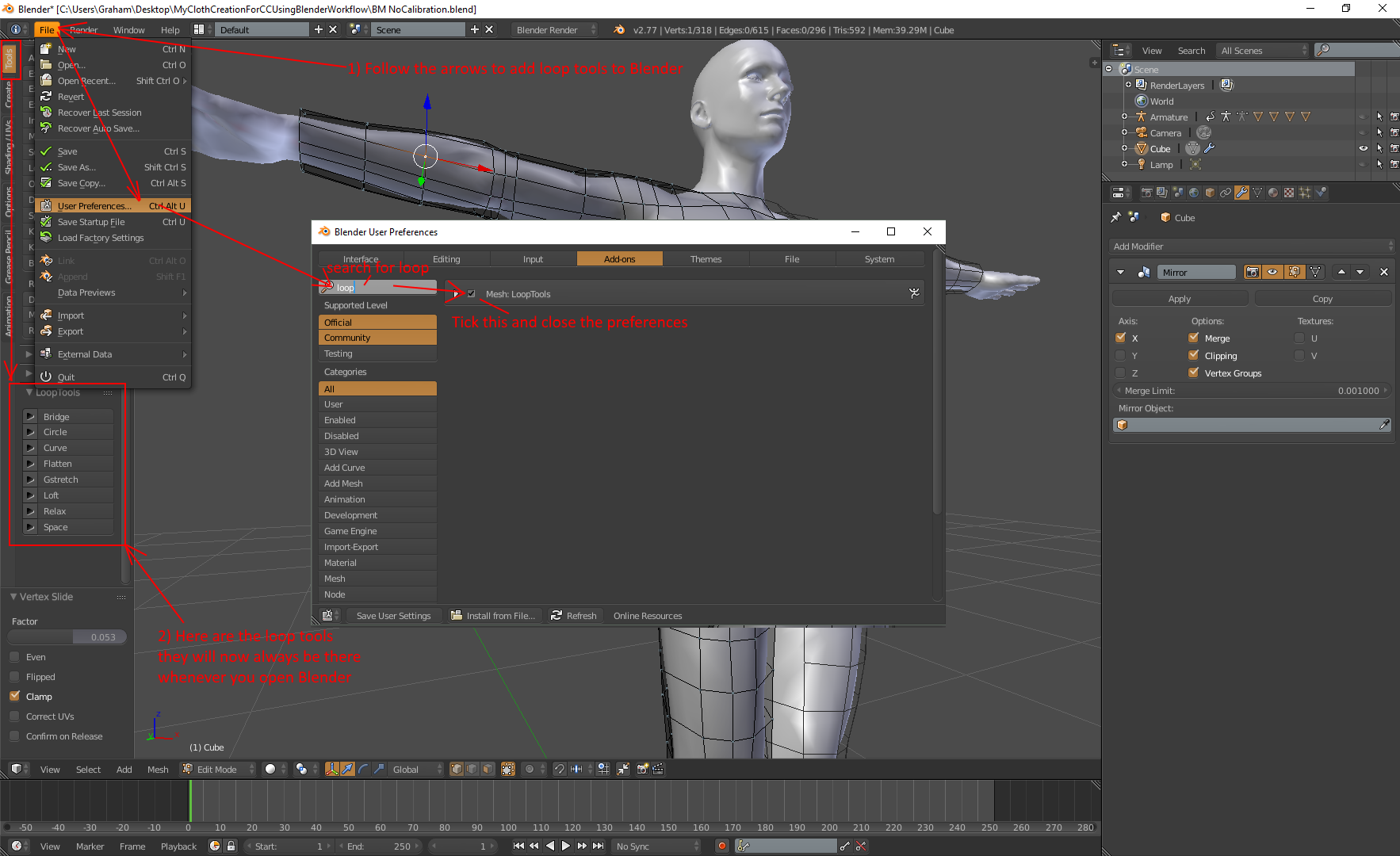Viewport: 1400px width, 856px height.
Task: Select face select mode icon
Action: click(x=488, y=769)
